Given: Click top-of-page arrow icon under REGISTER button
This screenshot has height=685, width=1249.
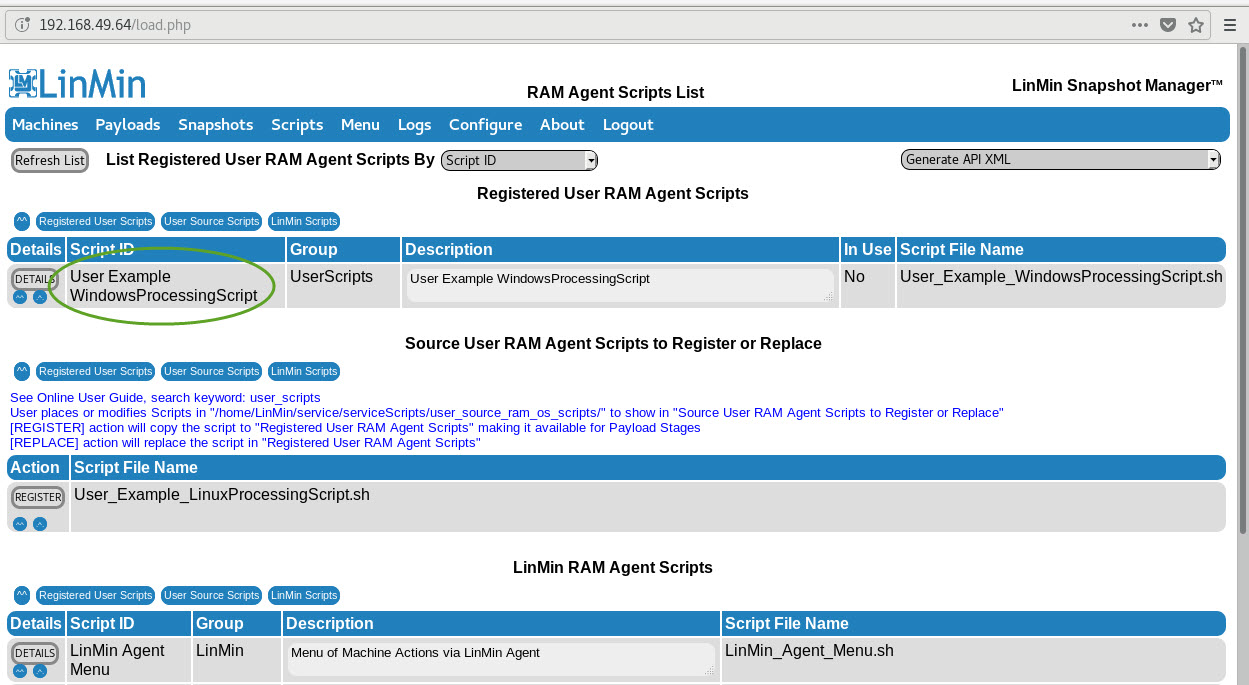Looking at the screenshot, I should (x=21, y=523).
